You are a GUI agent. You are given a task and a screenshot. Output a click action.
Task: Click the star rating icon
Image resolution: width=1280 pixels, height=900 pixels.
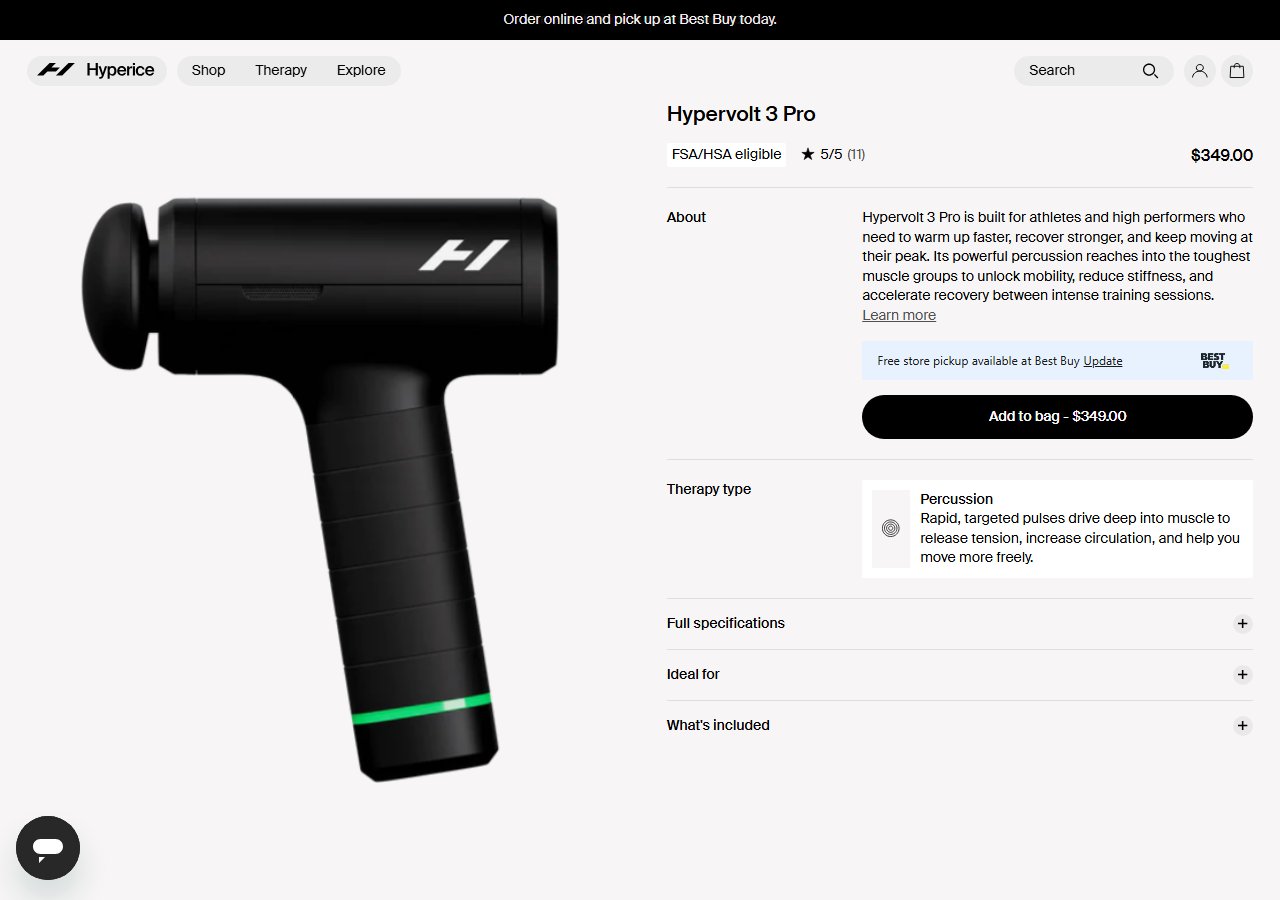pyautogui.click(x=808, y=154)
